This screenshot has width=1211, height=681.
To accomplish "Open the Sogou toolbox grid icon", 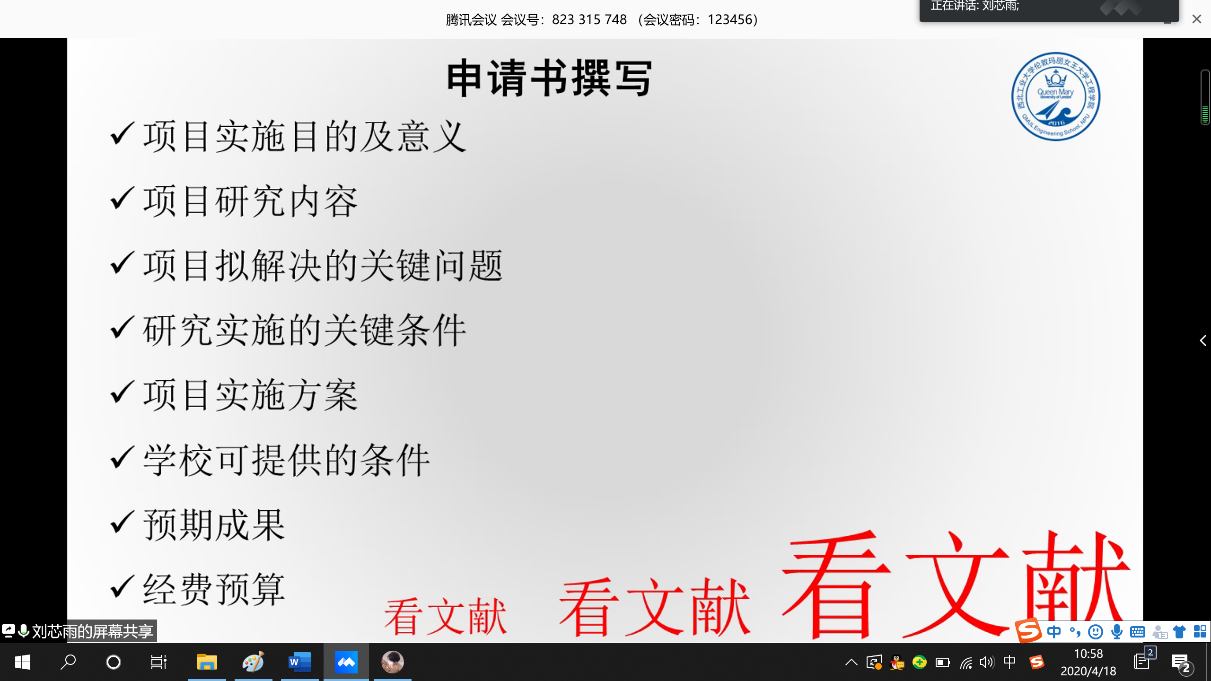I will [x=1200, y=632].
